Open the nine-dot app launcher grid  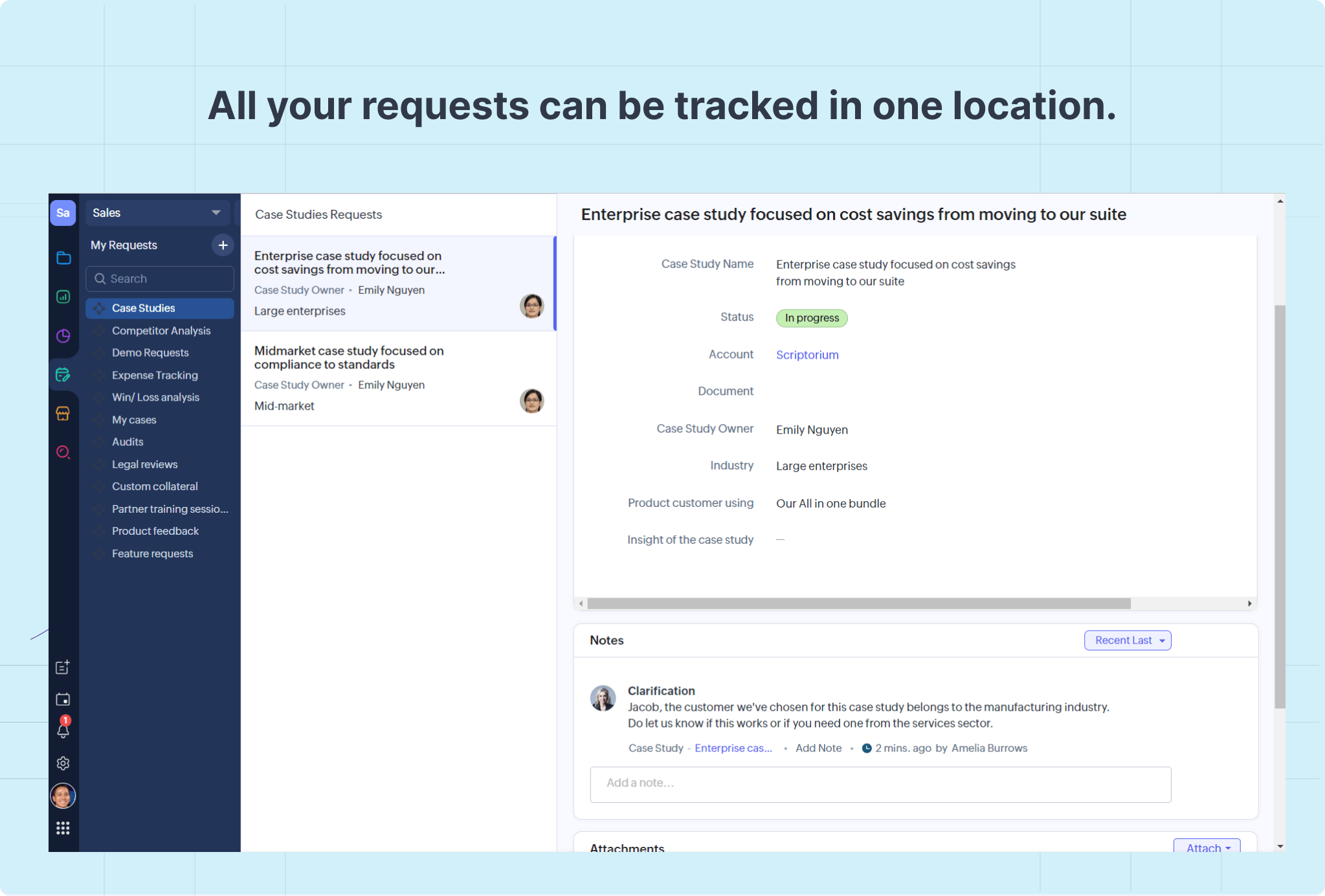[63, 828]
